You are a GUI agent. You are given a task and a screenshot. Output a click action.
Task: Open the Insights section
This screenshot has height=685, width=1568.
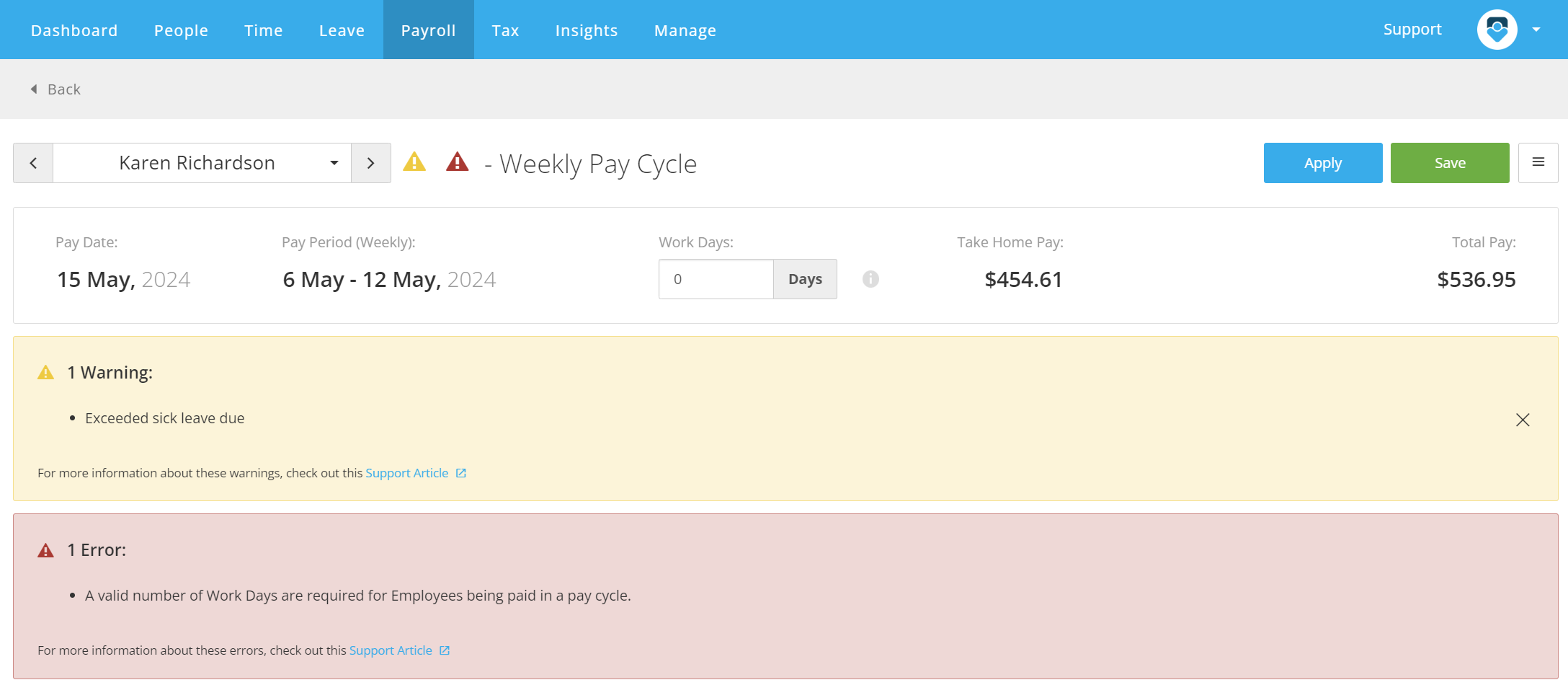[587, 30]
